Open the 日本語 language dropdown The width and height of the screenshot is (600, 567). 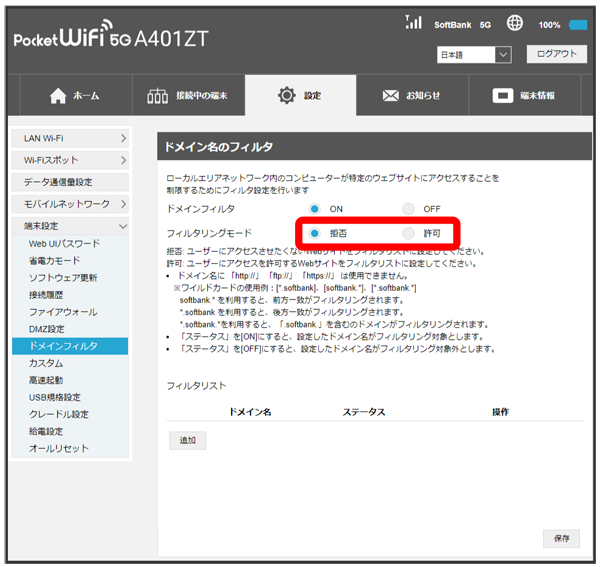pyautogui.click(x=474, y=54)
